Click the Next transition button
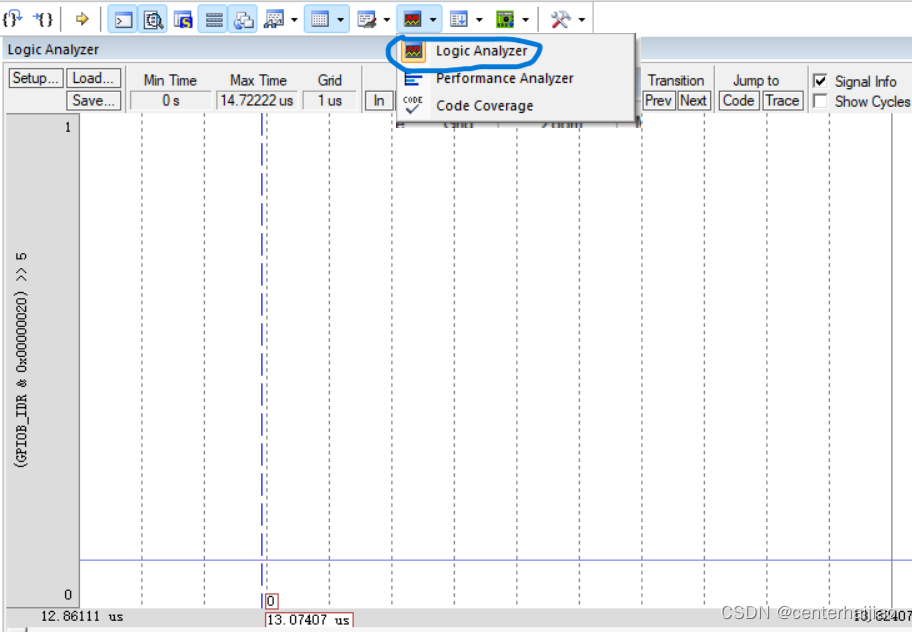The width and height of the screenshot is (912, 632). (x=693, y=100)
